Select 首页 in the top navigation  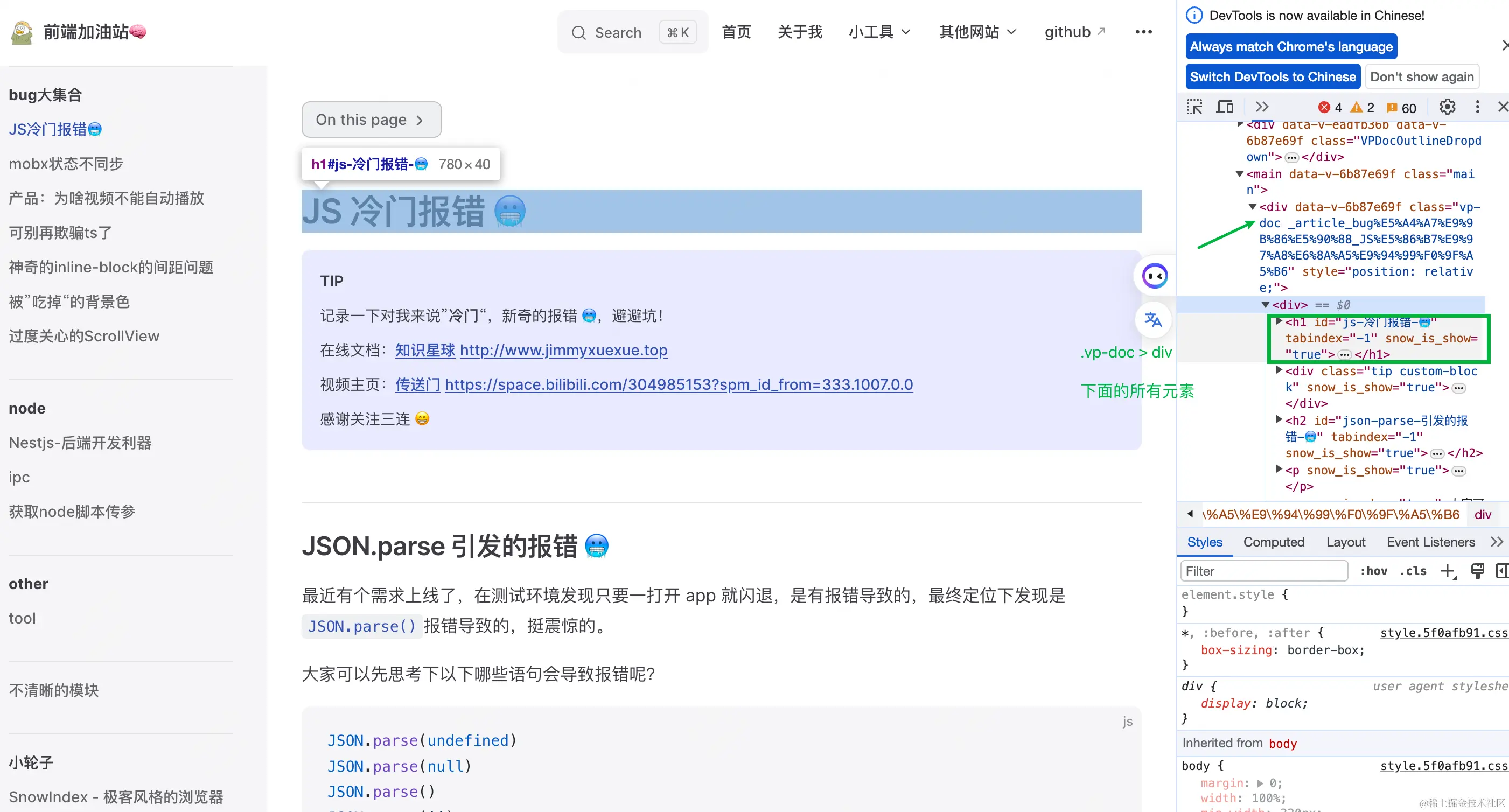736,32
